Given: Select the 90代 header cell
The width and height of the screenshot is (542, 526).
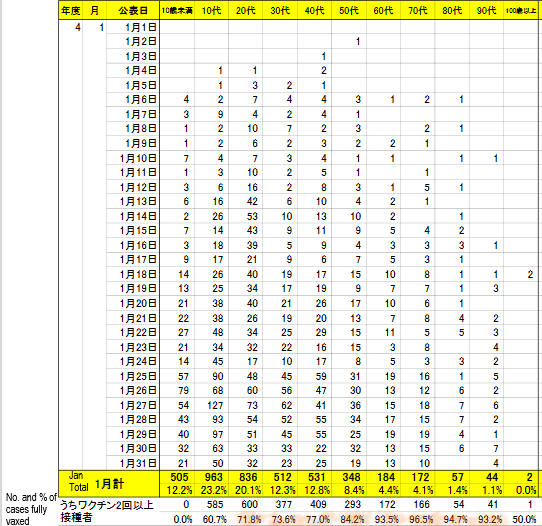Looking at the screenshot, I should pyautogui.click(x=486, y=10).
